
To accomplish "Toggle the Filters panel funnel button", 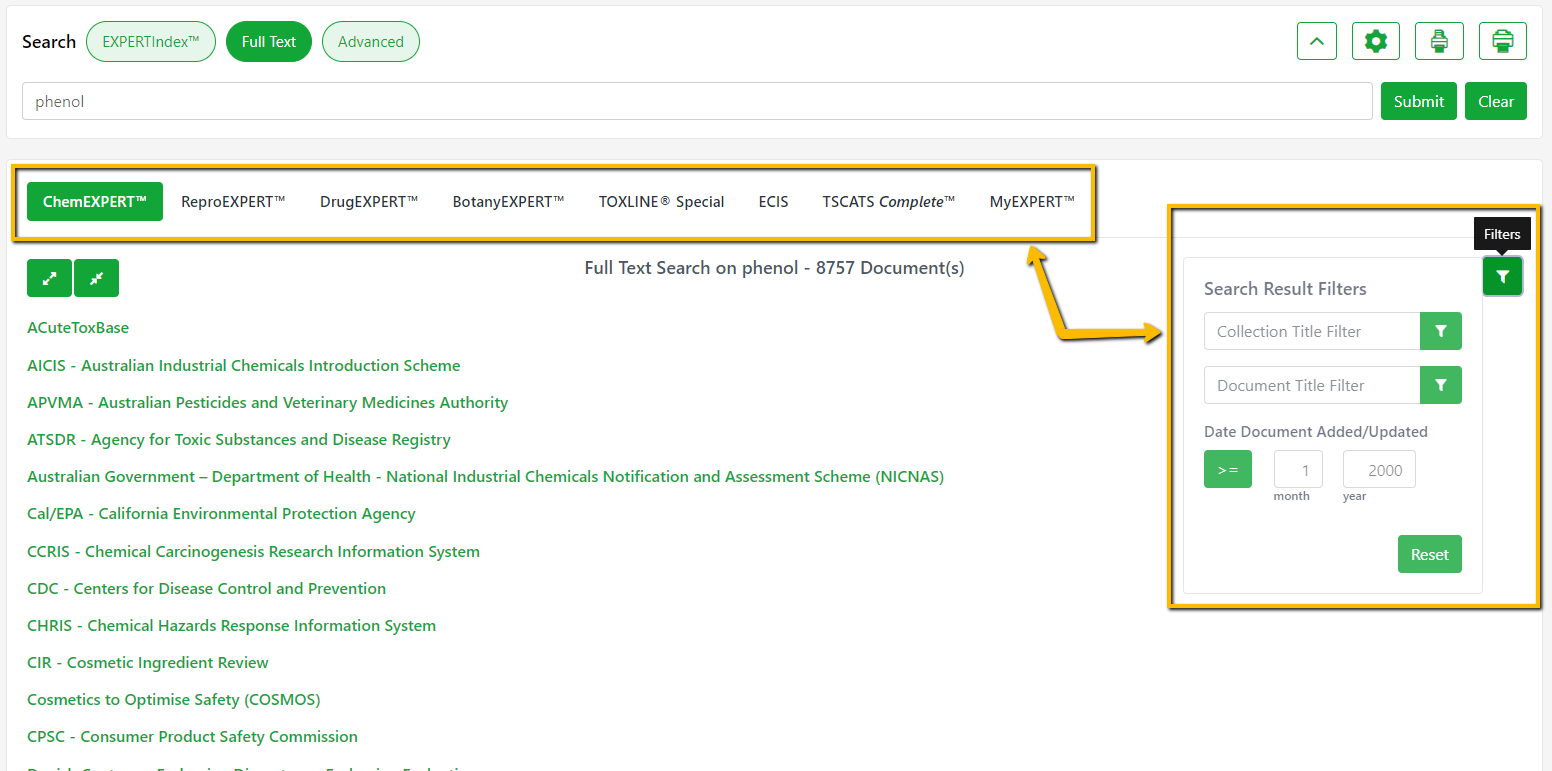I will 1502,276.
